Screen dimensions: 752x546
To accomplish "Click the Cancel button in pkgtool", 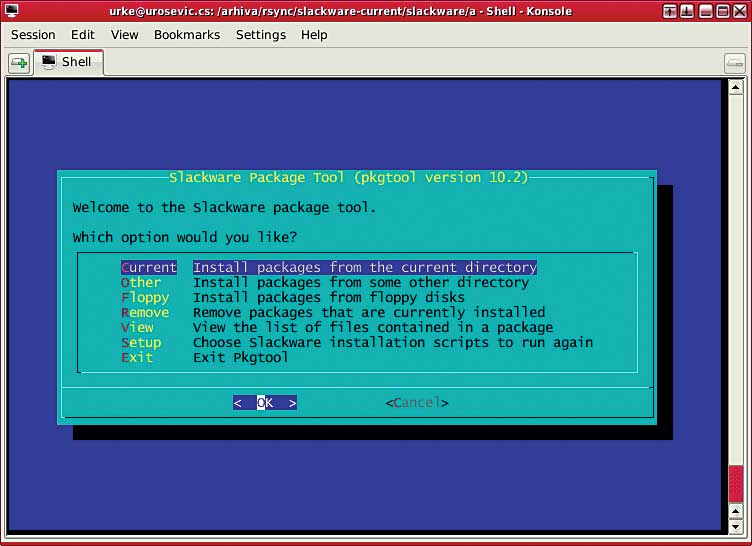I will [416, 403].
